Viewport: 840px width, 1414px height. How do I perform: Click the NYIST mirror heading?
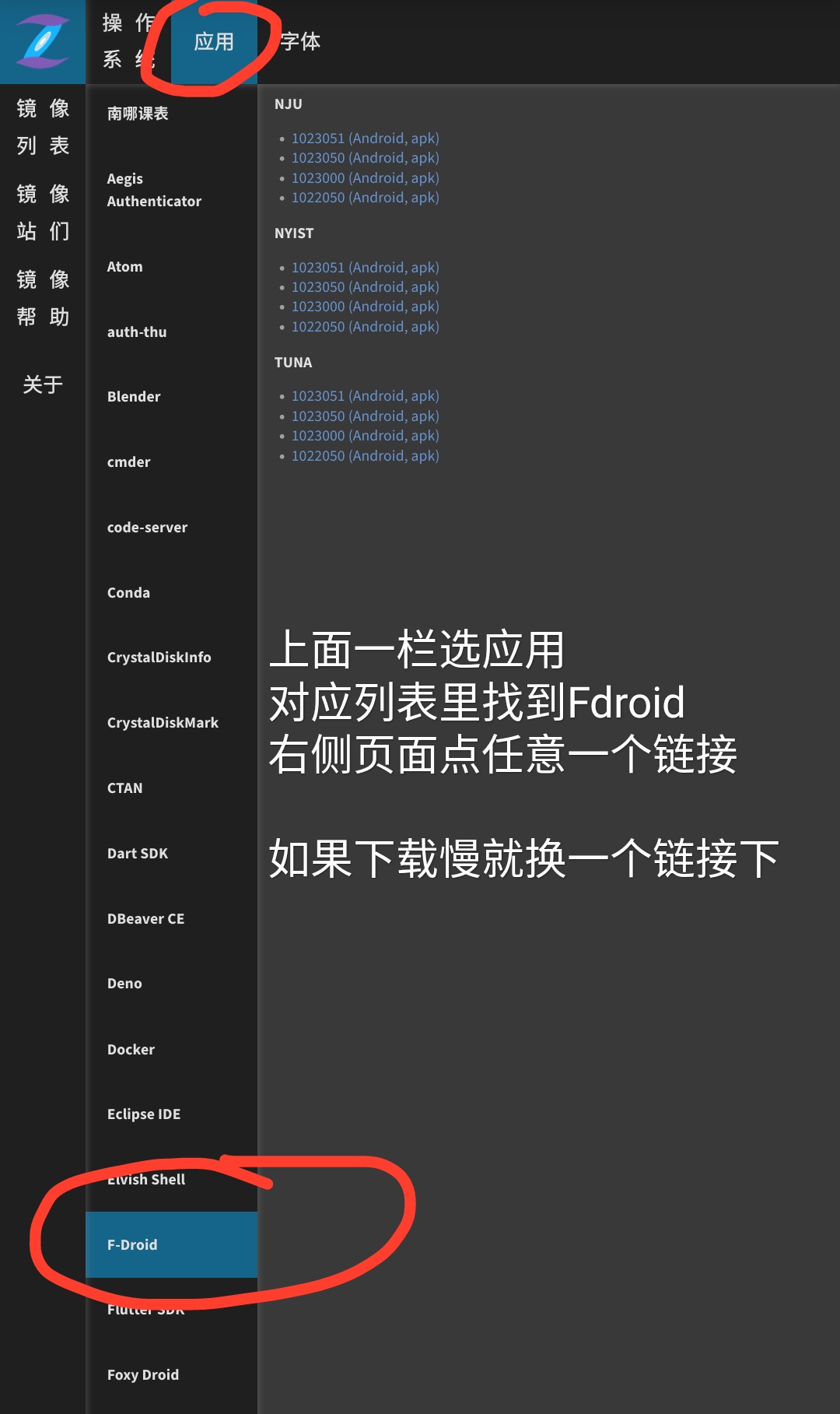tap(294, 233)
